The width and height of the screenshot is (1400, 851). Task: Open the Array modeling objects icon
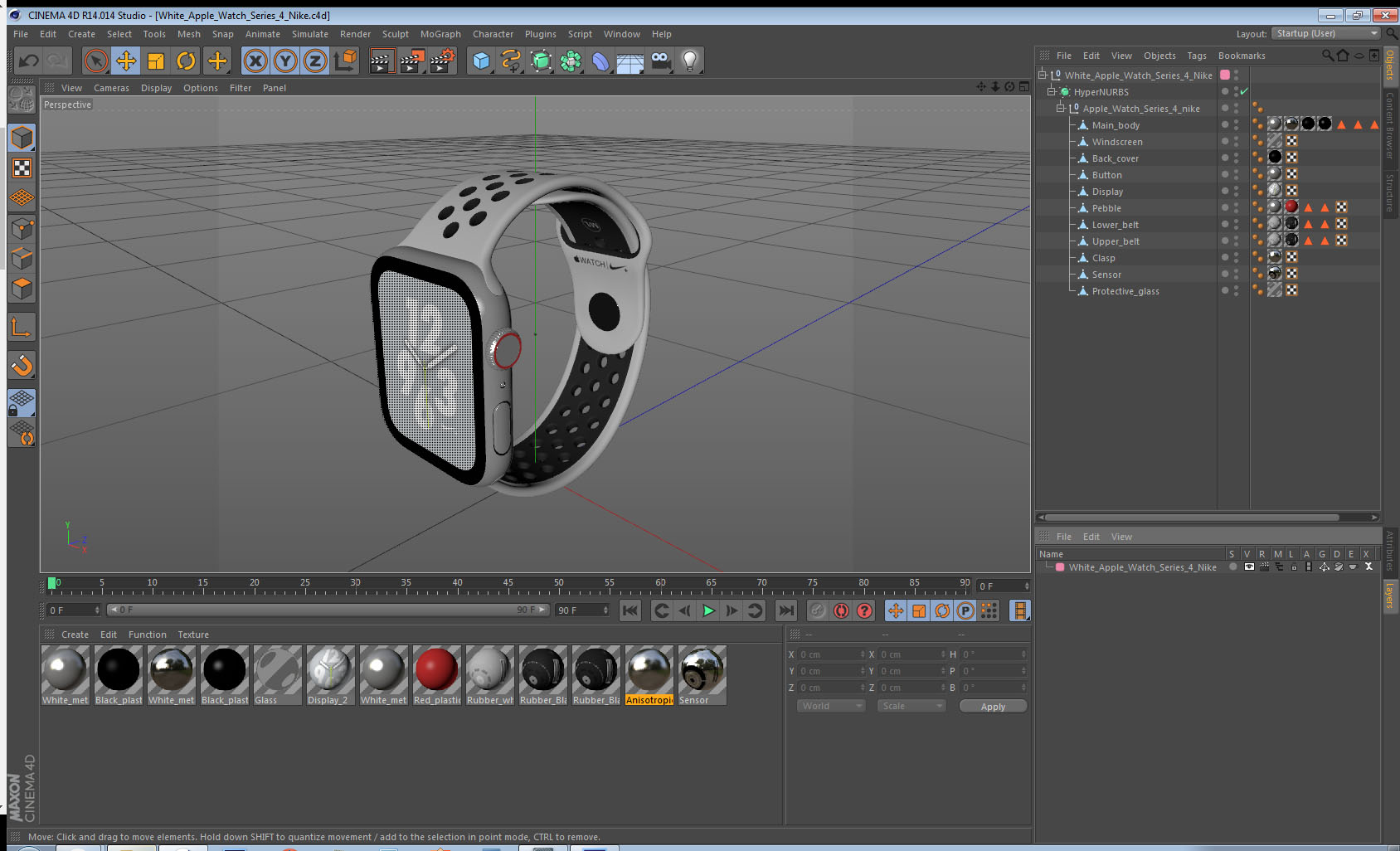click(571, 61)
